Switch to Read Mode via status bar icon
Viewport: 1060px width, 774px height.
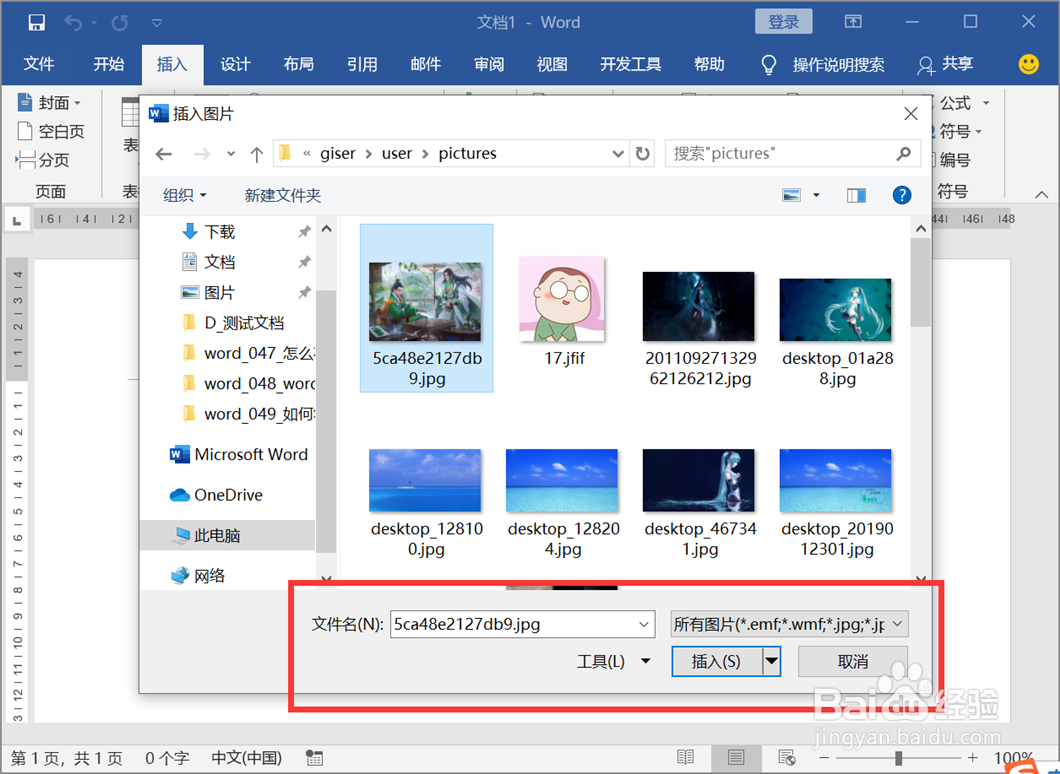(686, 757)
